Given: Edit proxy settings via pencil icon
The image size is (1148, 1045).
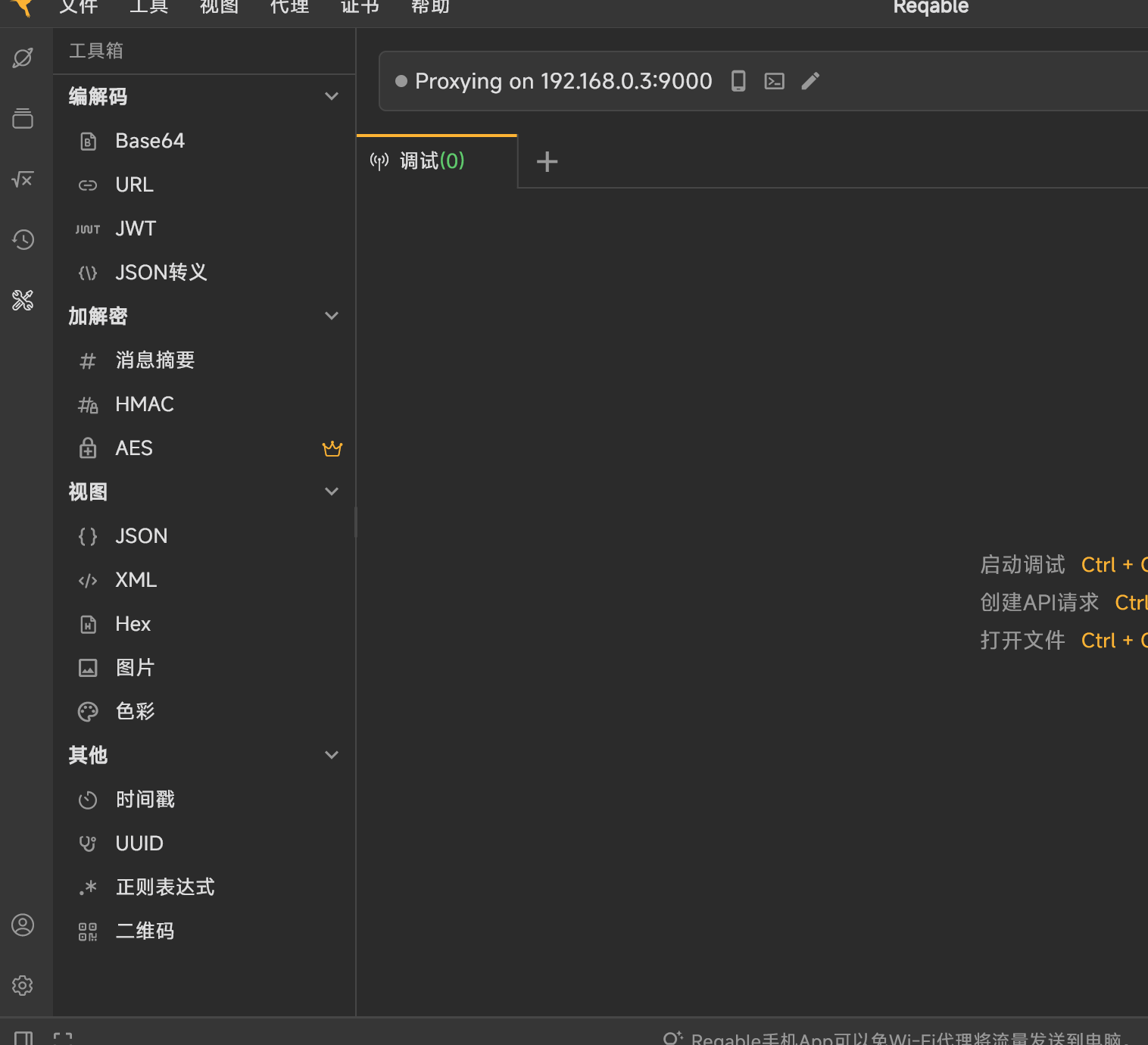Looking at the screenshot, I should [810, 81].
